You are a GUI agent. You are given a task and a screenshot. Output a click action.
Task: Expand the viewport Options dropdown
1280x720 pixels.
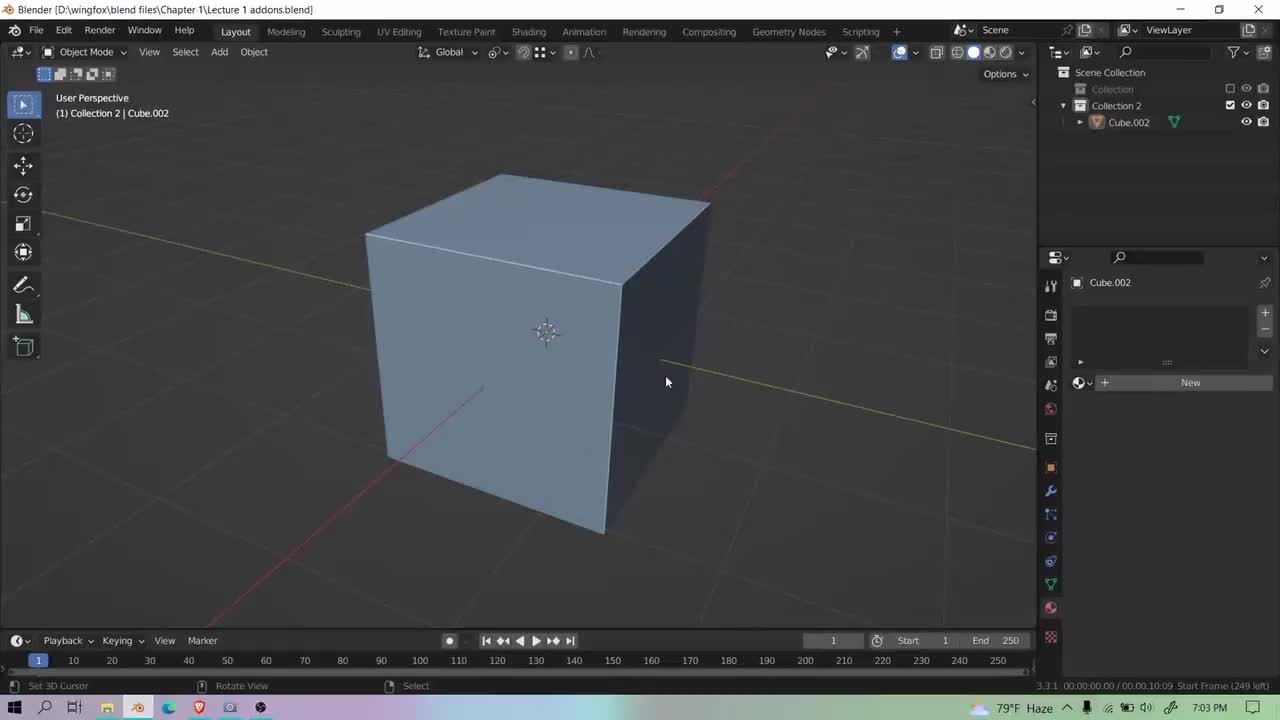click(1005, 74)
